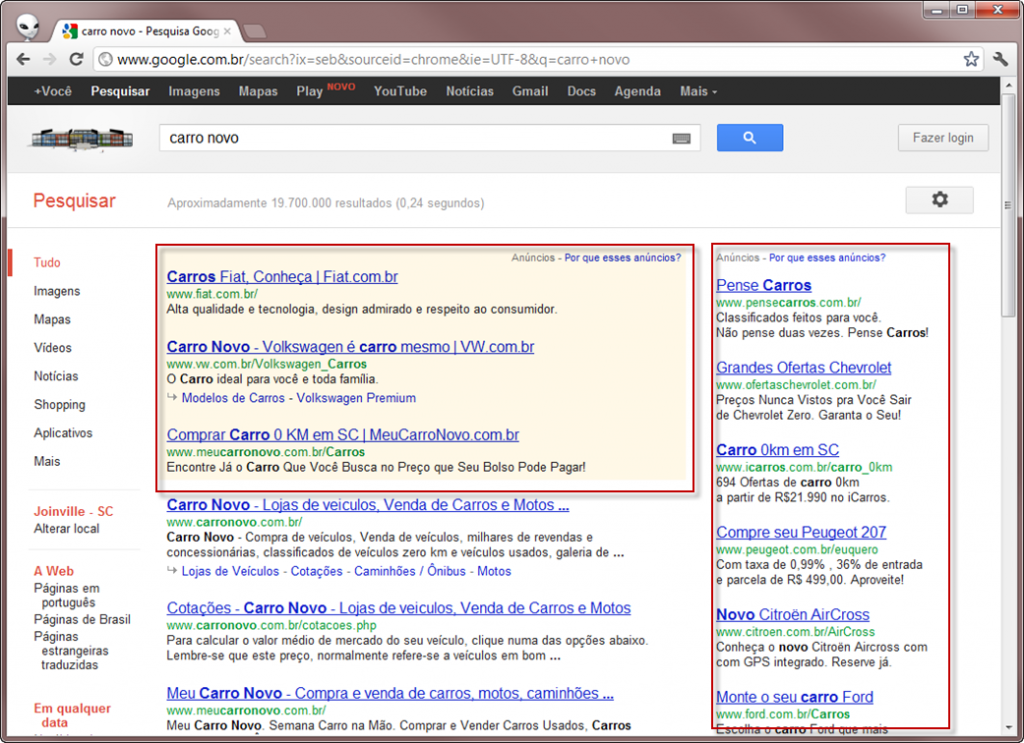
Task: Open the Carro Novo Volkswagen ad link
Action: pyautogui.click(x=349, y=347)
